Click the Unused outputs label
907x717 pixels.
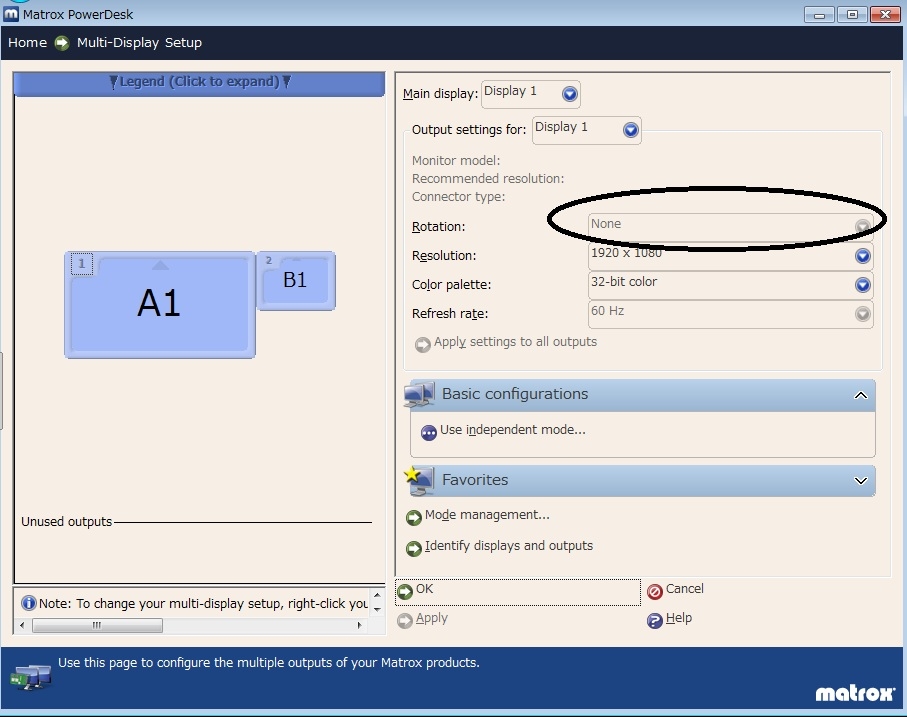point(67,522)
